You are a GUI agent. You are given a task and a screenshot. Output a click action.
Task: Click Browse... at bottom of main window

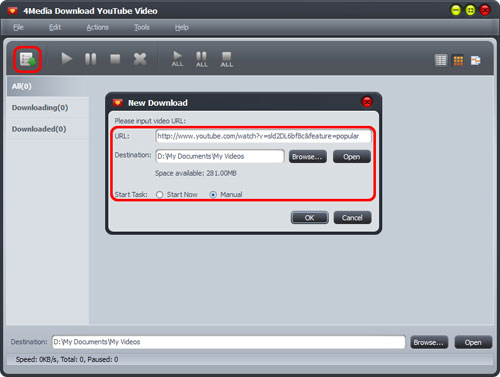click(429, 342)
